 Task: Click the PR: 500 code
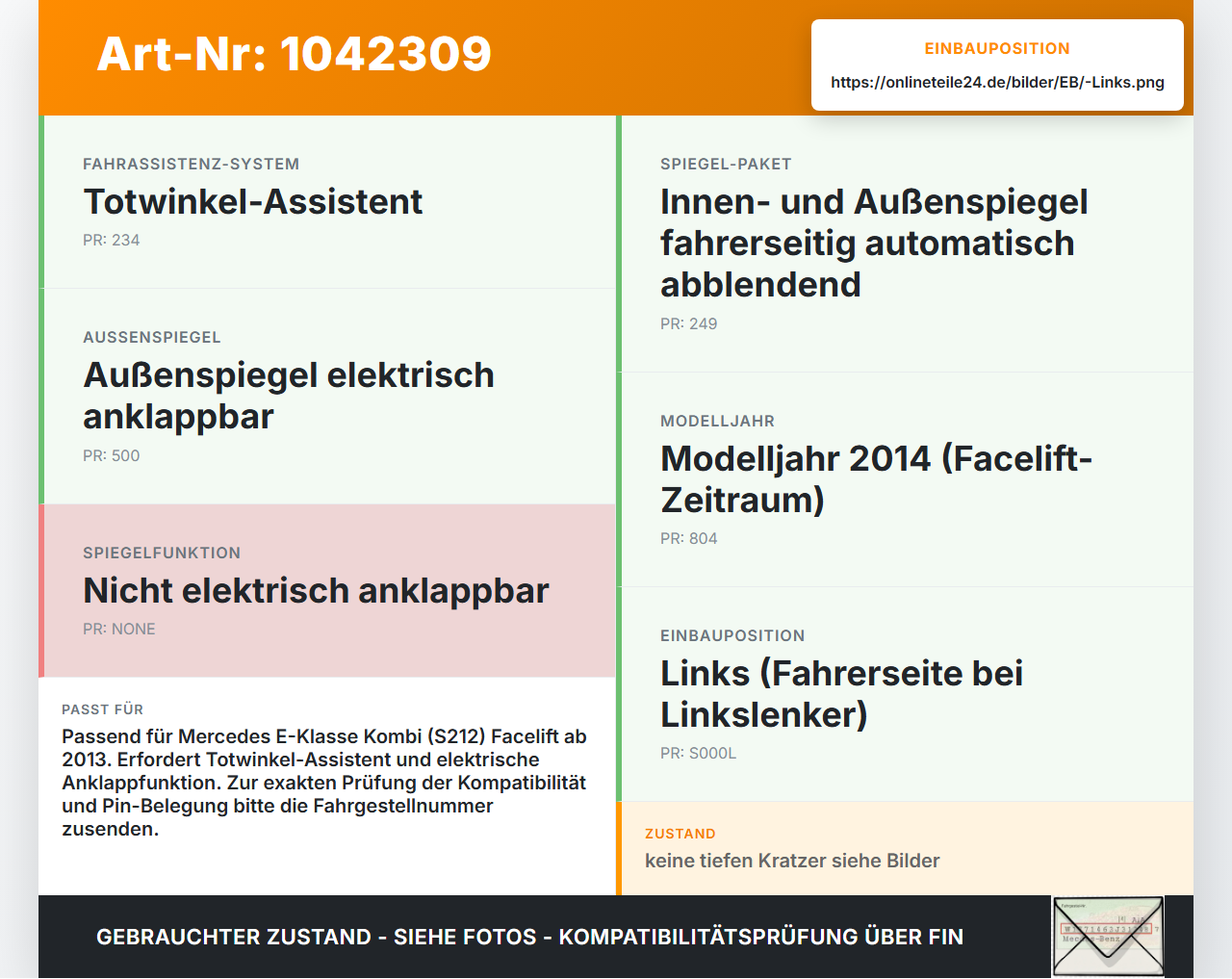pos(112,455)
